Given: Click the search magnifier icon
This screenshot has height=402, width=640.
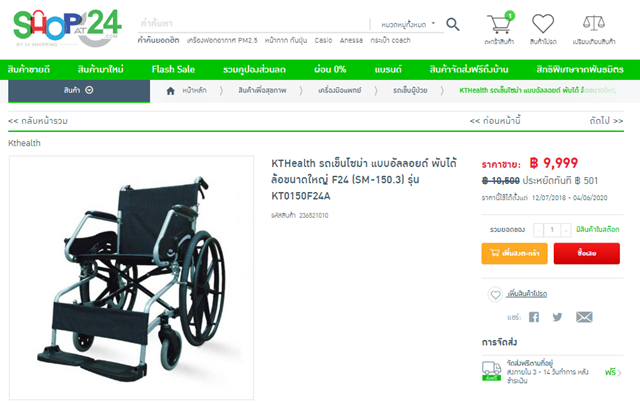Looking at the screenshot, I should point(453,24).
